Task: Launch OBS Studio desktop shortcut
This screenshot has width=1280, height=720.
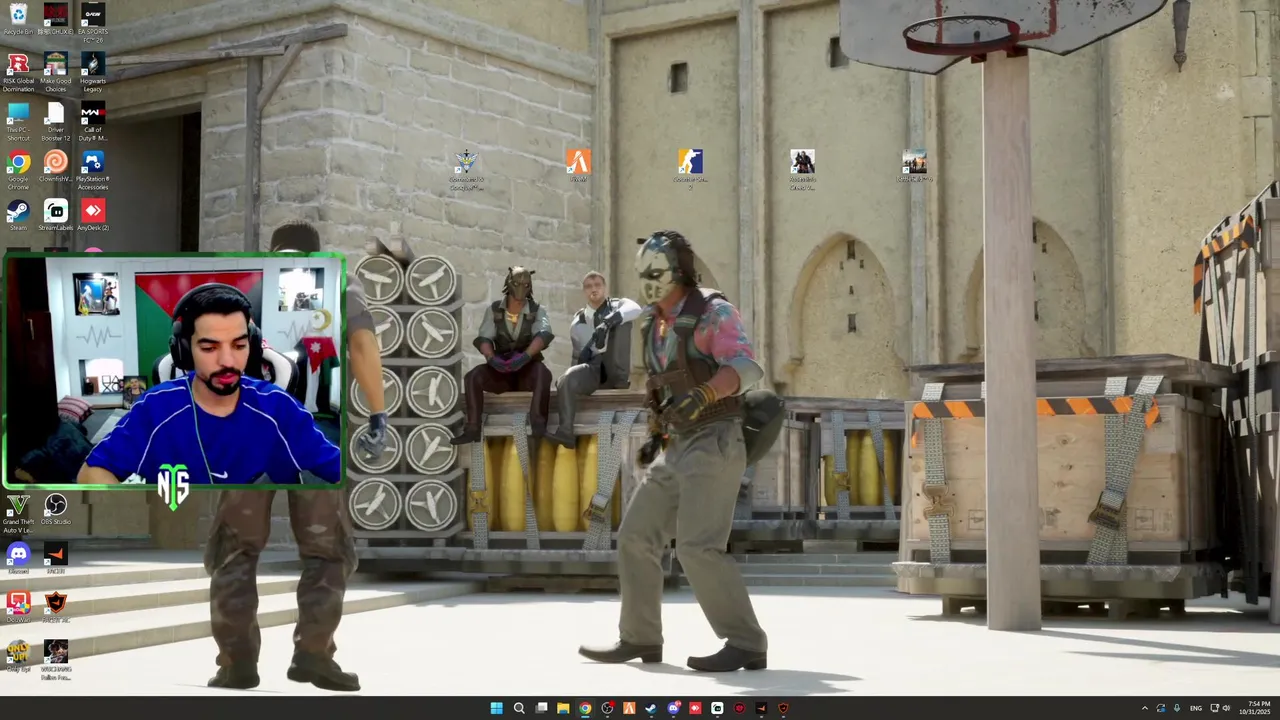Action: point(56,509)
